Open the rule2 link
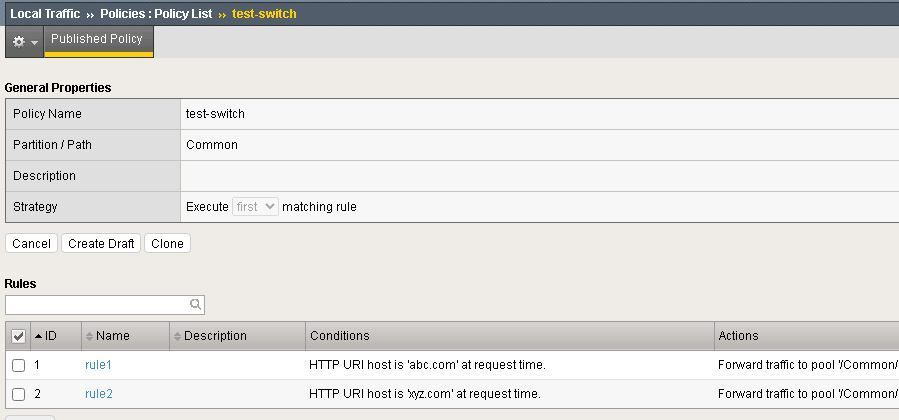Screen dimensions: 899x420 [x=98, y=394]
